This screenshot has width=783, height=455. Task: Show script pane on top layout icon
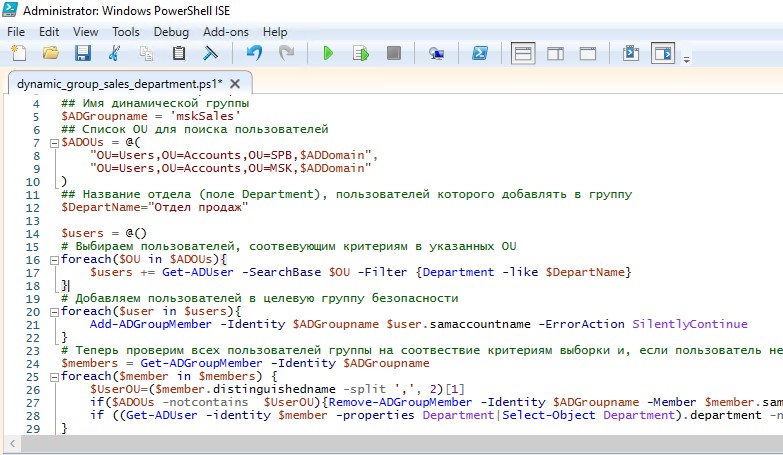coord(523,53)
